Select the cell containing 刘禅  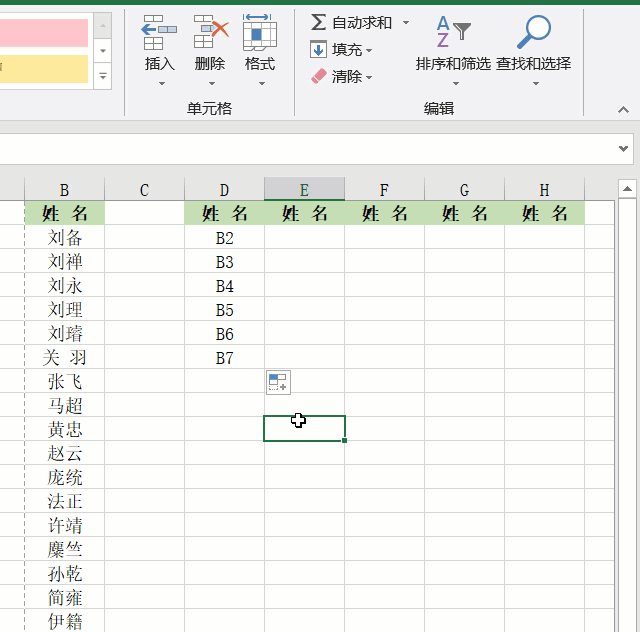[64, 261]
